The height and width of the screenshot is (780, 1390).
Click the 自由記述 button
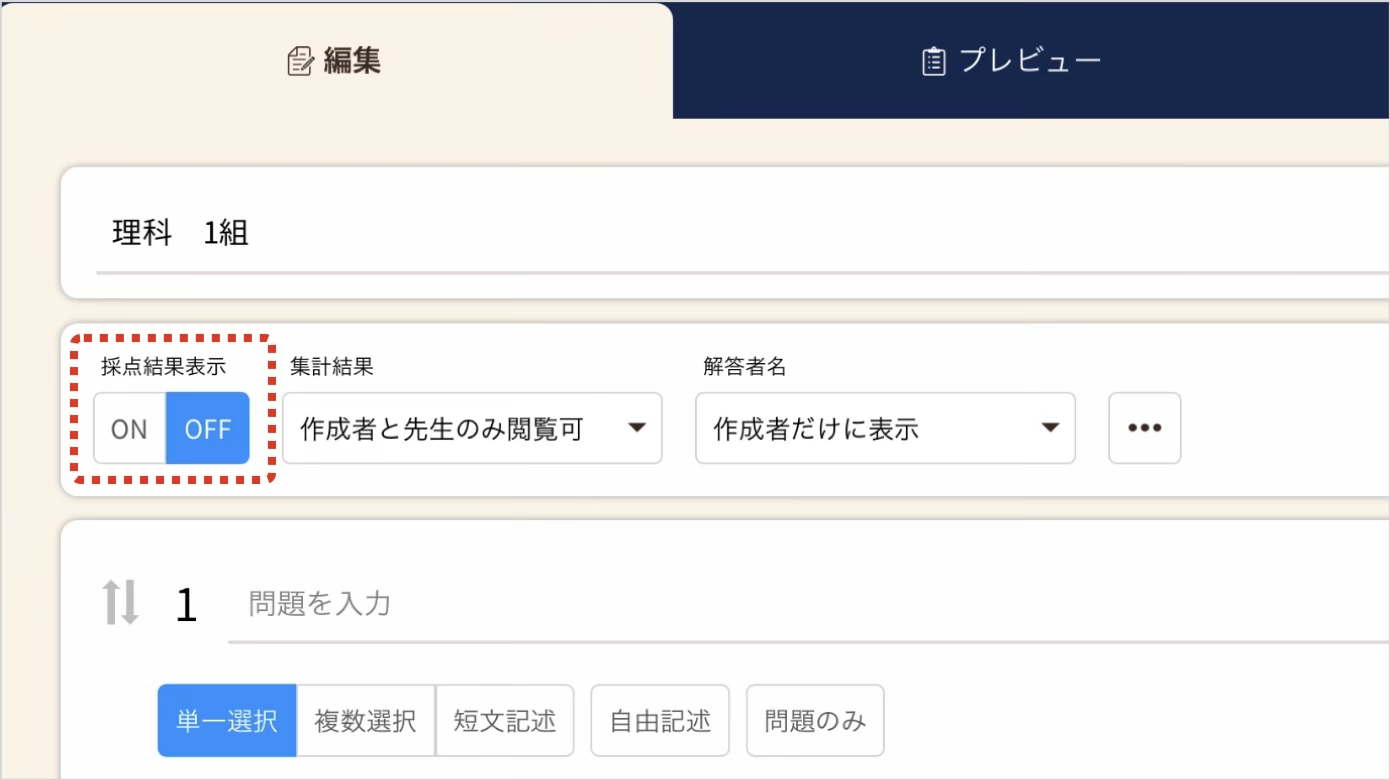pyautogui.click(x=660, y=721)
